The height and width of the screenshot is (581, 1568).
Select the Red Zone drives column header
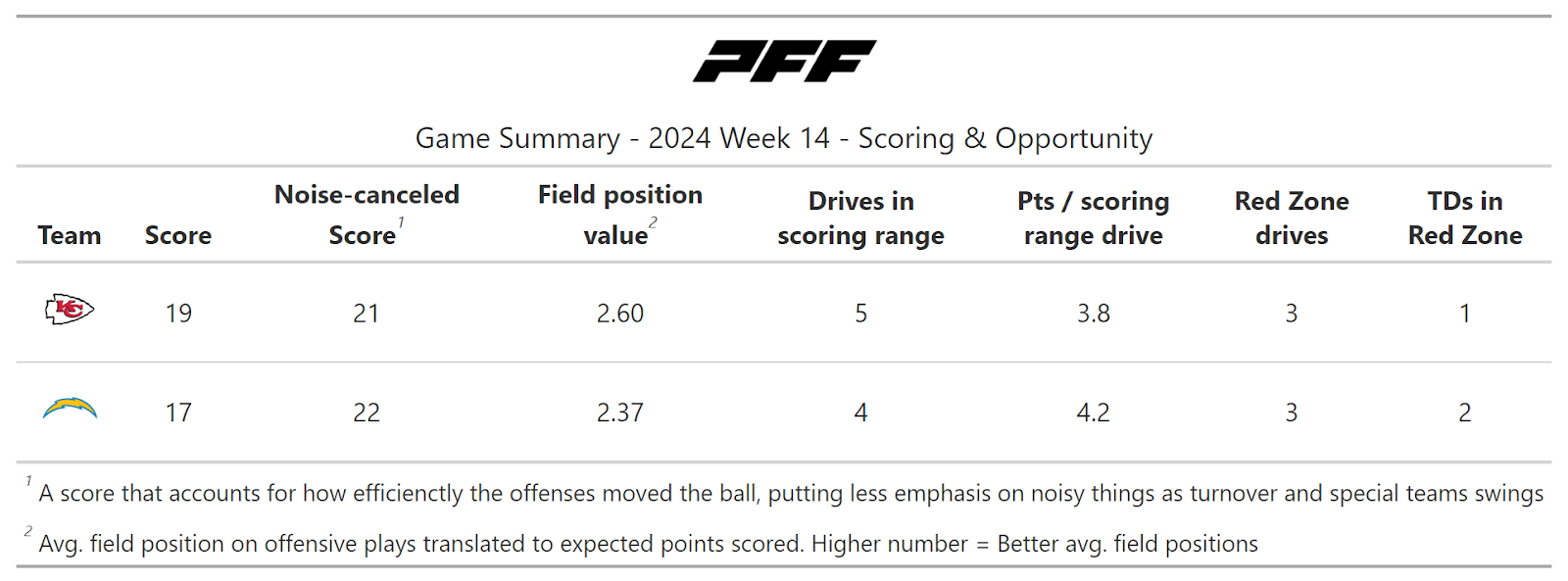coord(1292,218)
